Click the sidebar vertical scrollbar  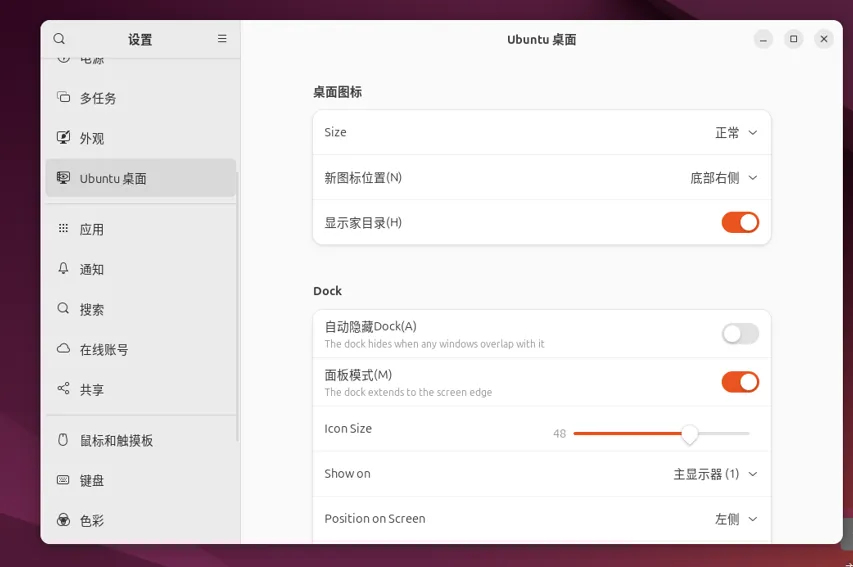pos(238,306)
